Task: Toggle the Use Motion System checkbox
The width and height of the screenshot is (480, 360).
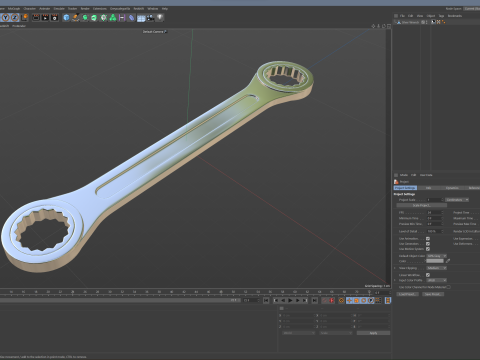Action: (428, 249)
